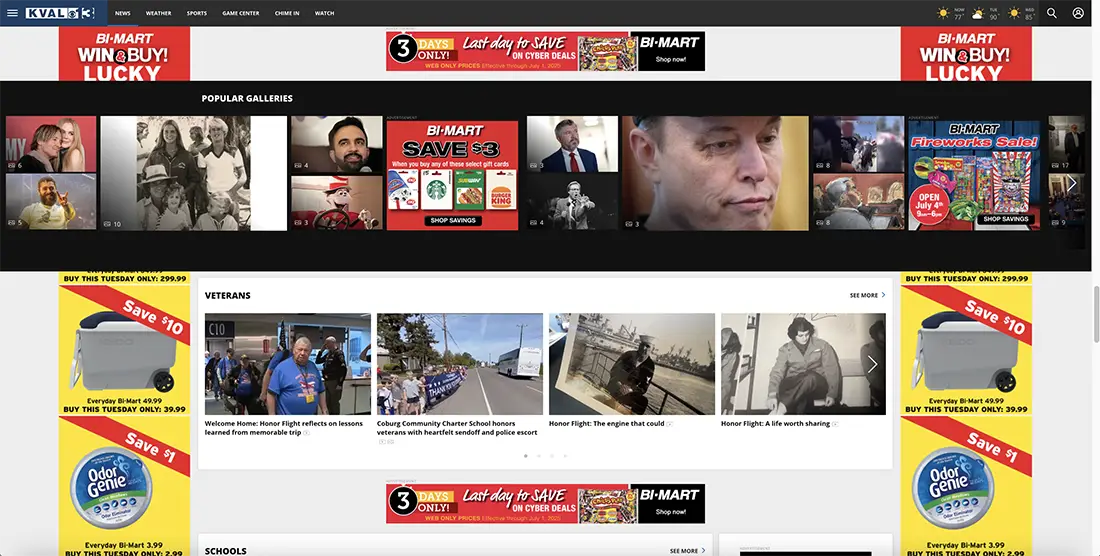
Task: Click Shop Savings on Fireworks Sale ad
Action: click(x=1005, y=219)
